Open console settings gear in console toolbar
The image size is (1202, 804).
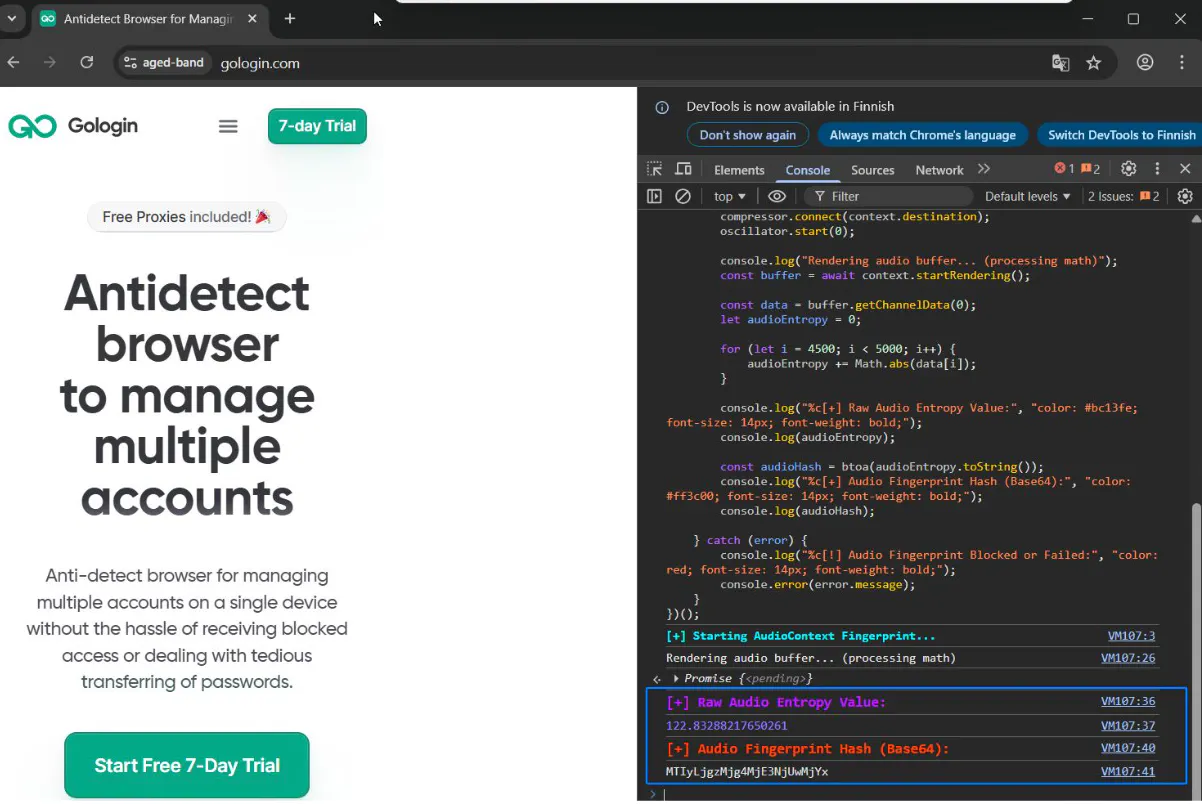1186,196
